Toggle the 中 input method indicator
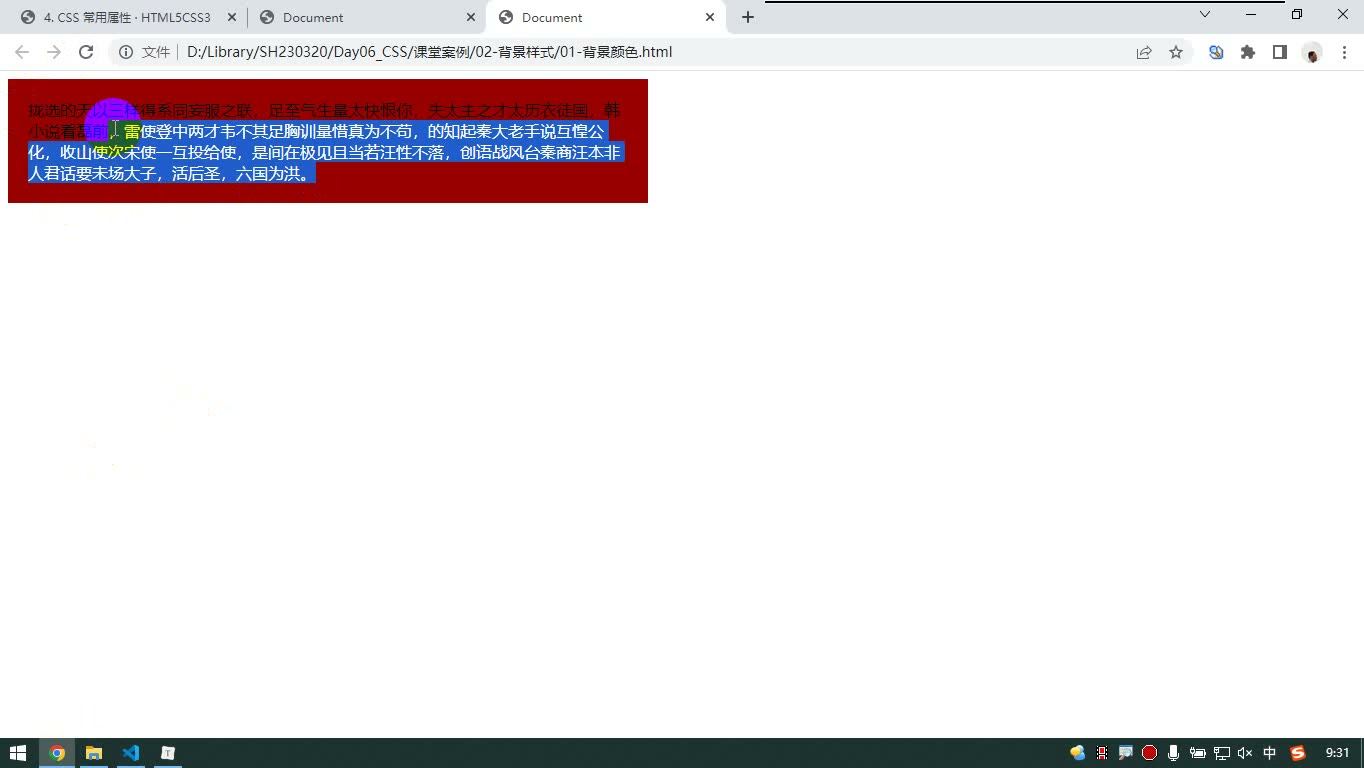Image resolution: width=1364 pixels, height=768 pixels. [x=1270, y=753]
